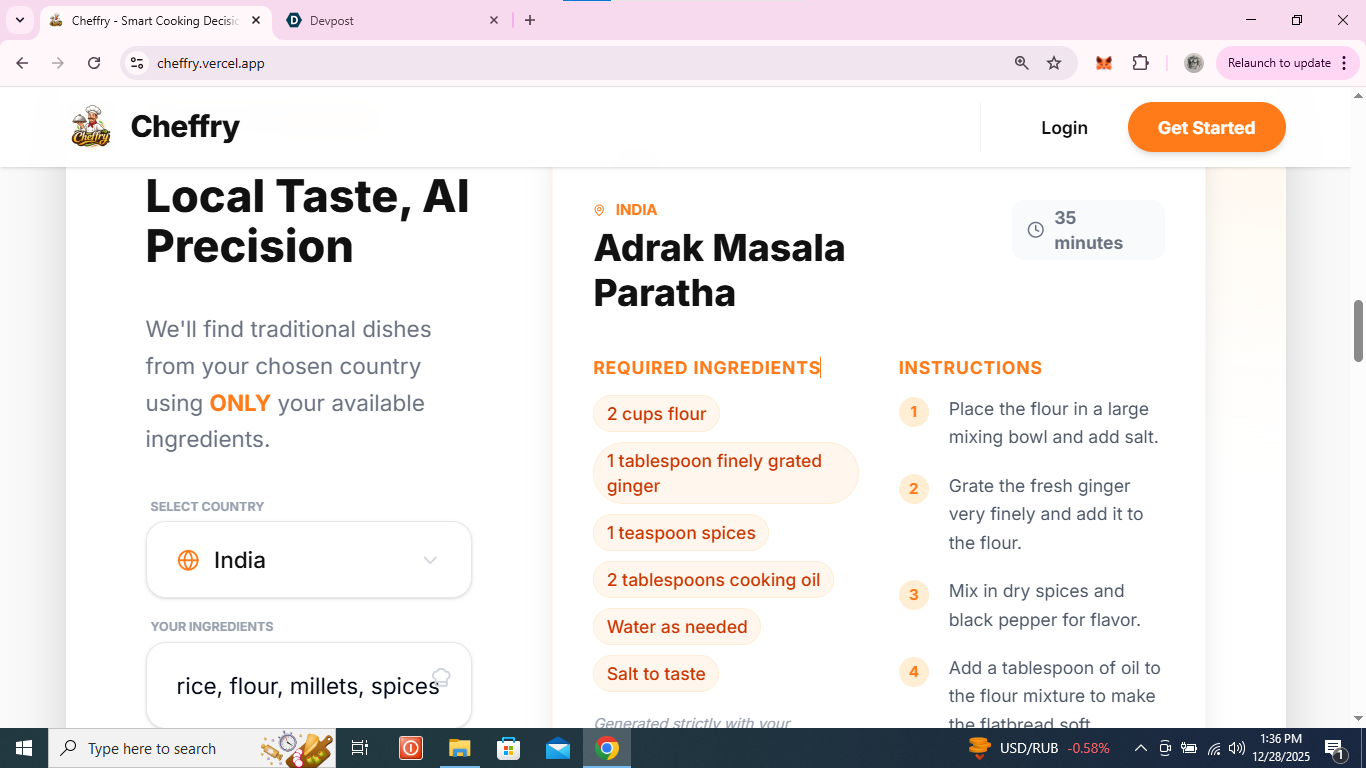Click the clock icon beside 35 minutes
The height and width of the screenshot is (768, 1366).
pos(1036,230)
